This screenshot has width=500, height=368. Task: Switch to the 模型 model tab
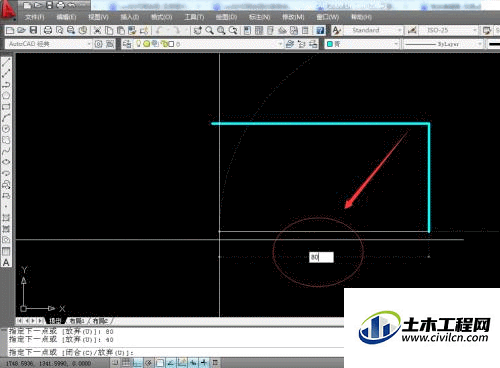(55, 321)
